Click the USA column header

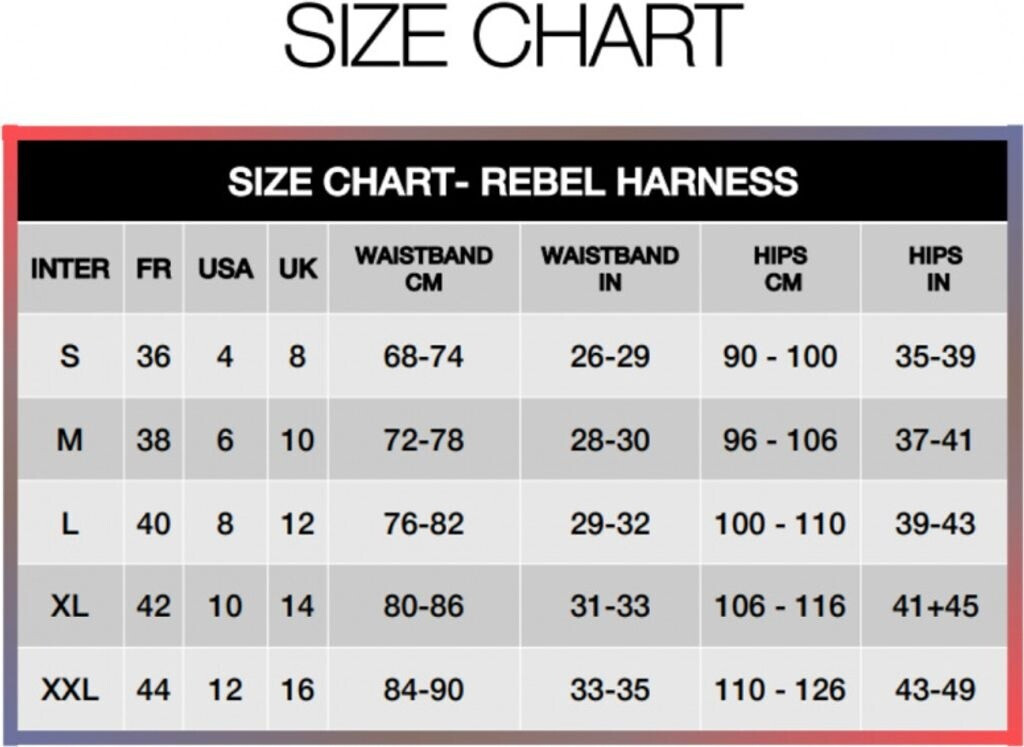(225, 269)
